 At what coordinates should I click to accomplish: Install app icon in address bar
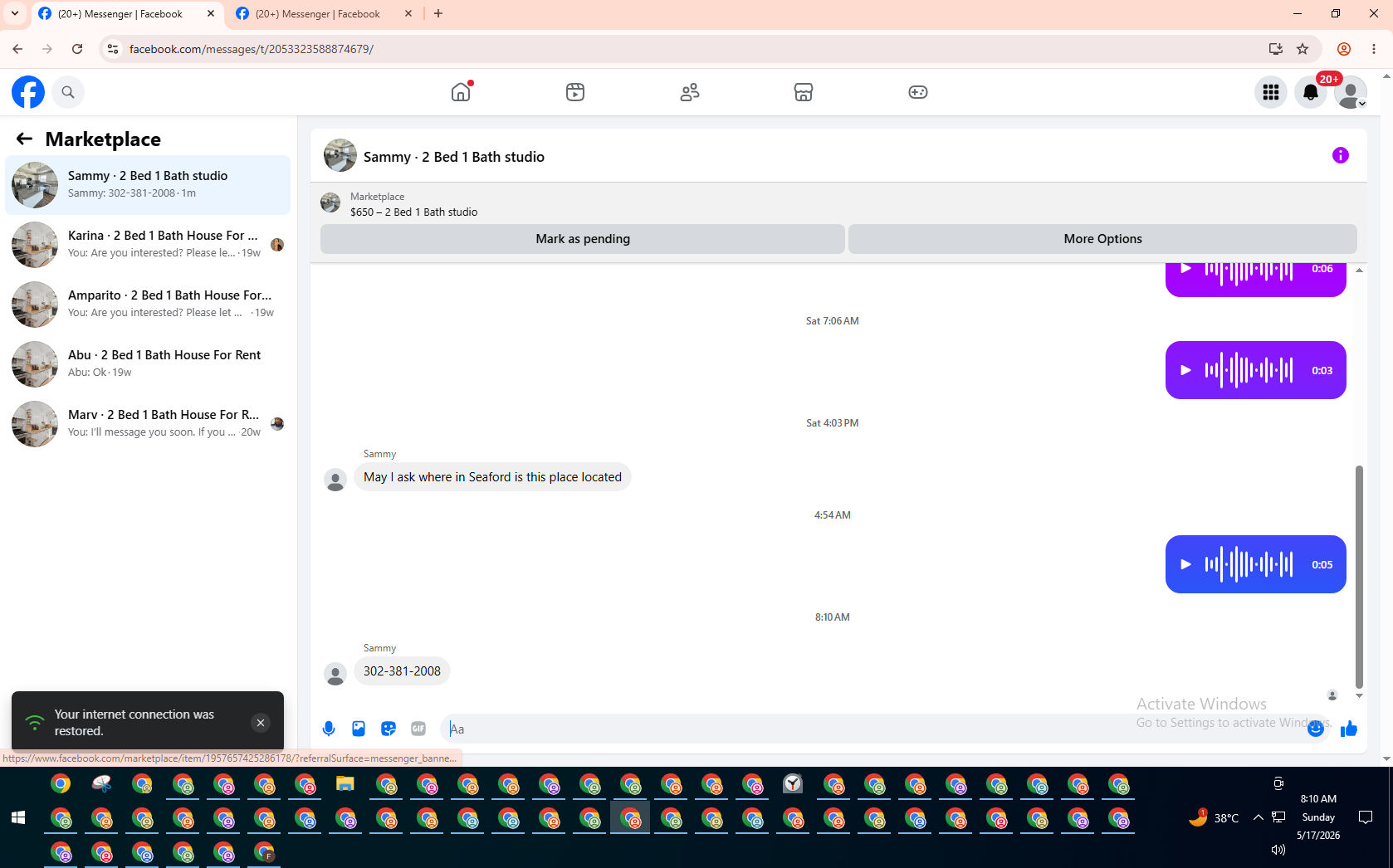1276,49
